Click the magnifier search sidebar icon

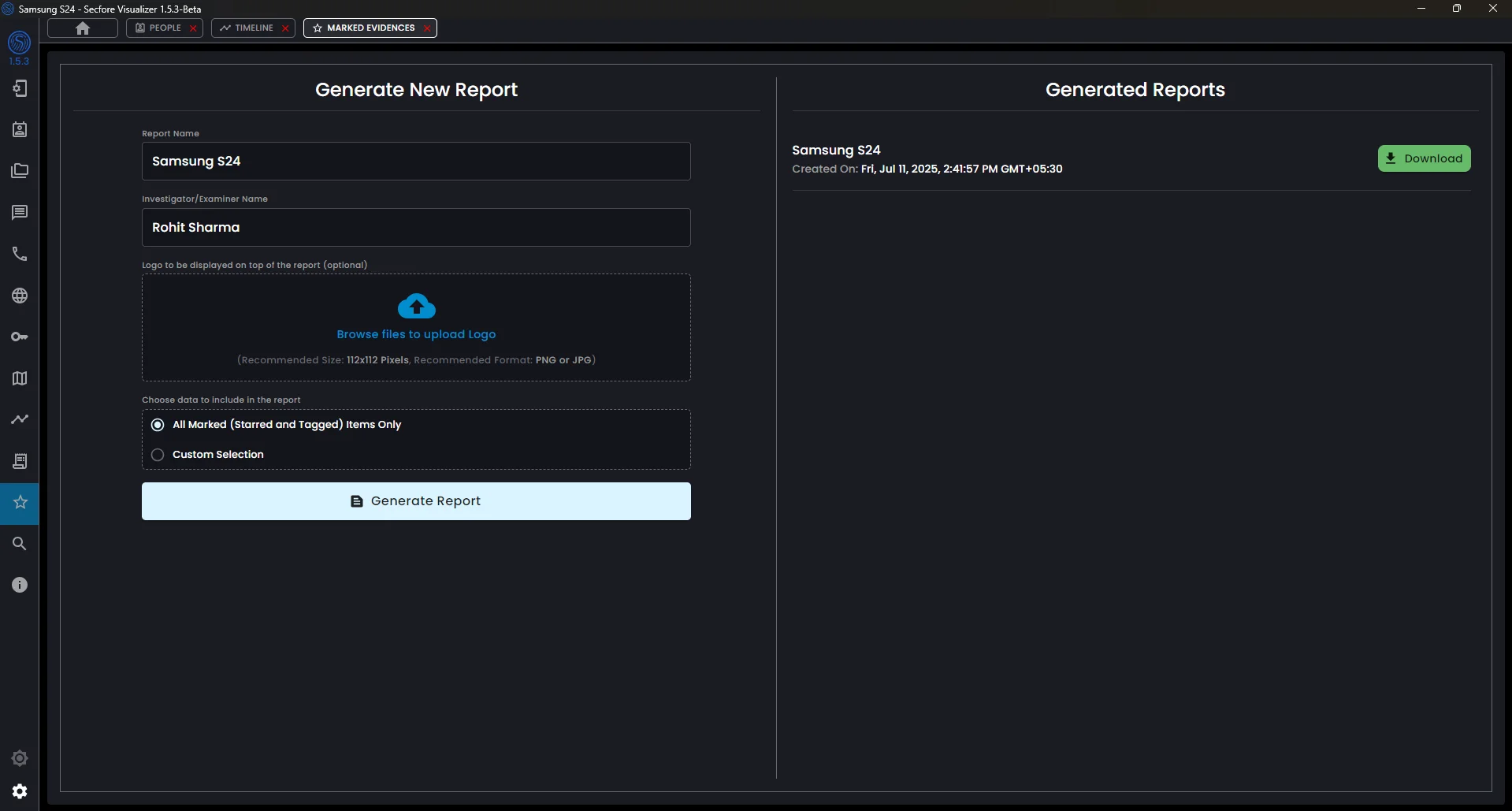(x=19, y=544)
